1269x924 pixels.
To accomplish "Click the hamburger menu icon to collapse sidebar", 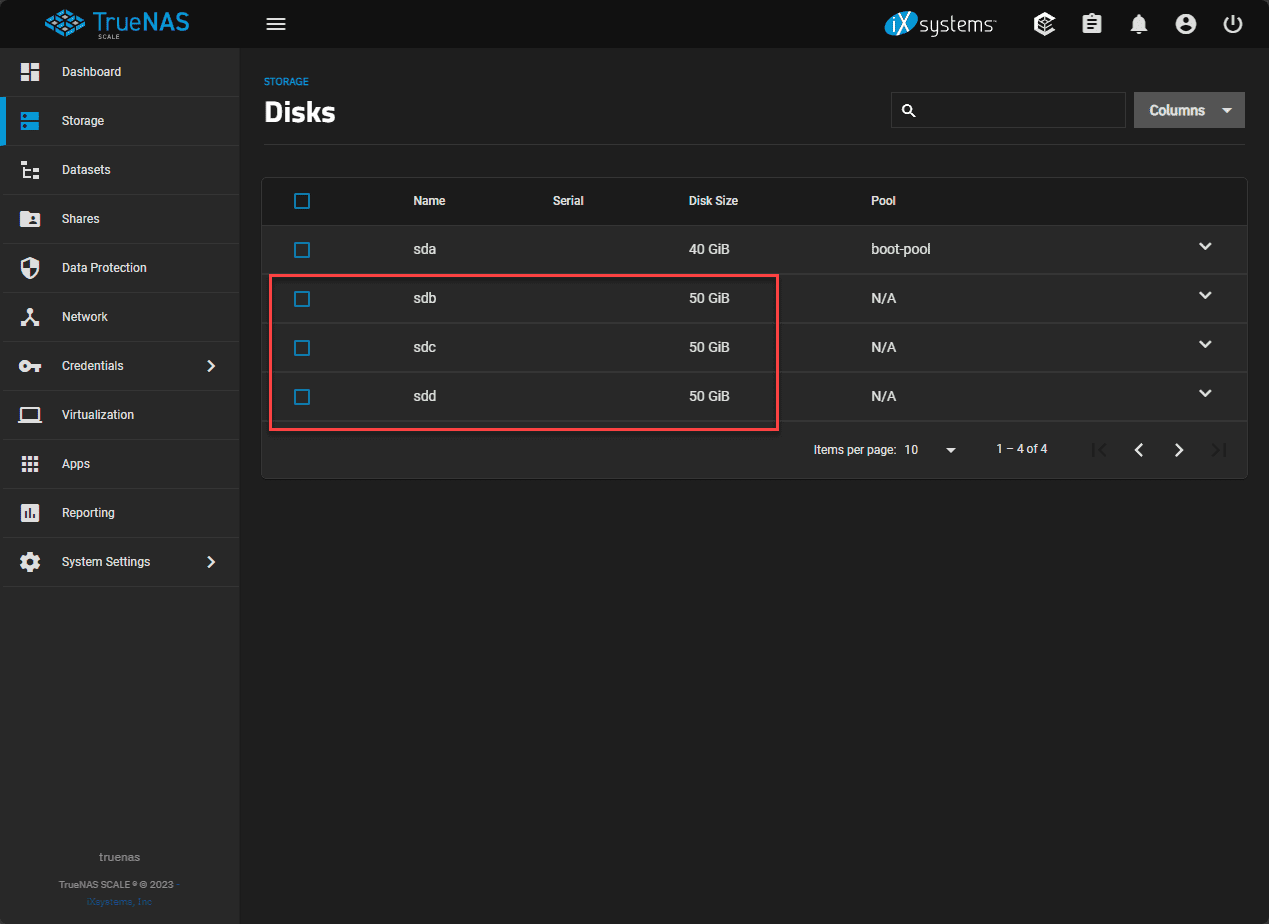I will point(276,24).
